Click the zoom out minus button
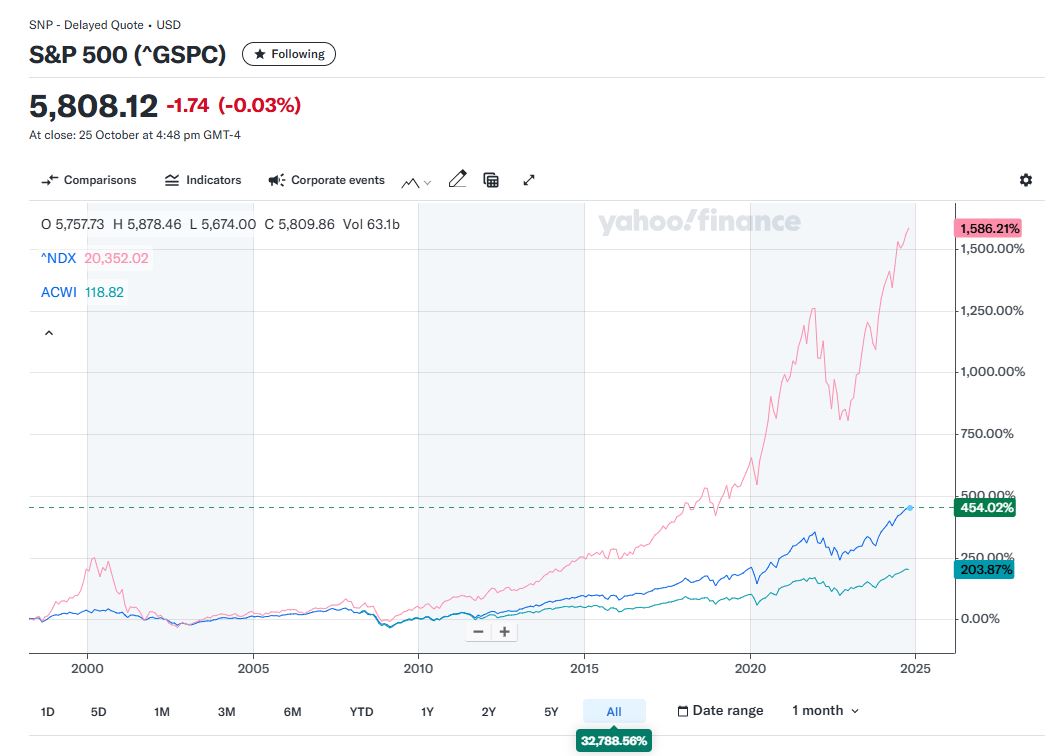The height and width of the screenshot is (756, 1056). pyautogui.click(x=478, y=631)
